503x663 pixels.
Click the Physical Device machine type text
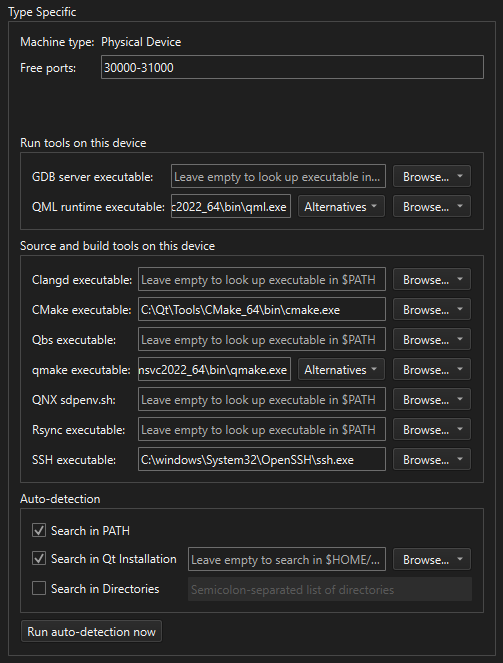click(141, 42)
